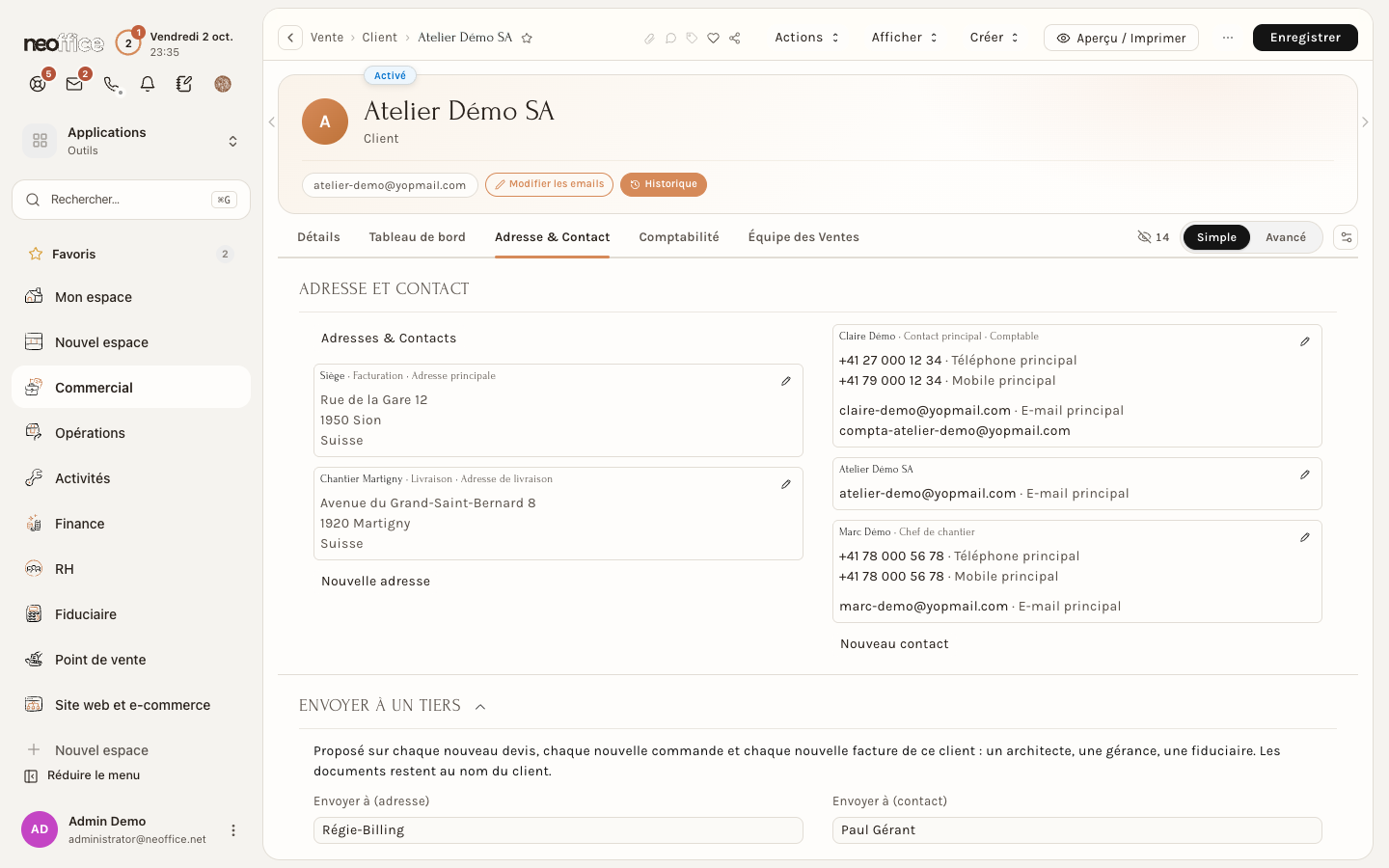Open the mail inbox icon

point(74,84)
